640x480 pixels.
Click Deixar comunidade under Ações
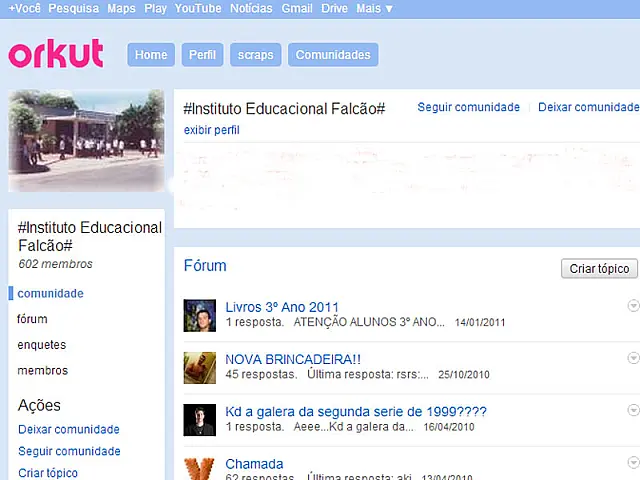(x=69, y=429)
